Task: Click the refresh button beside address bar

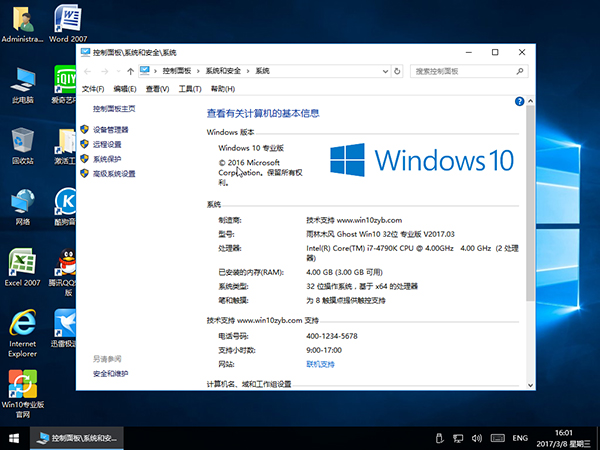Action: [x=399, y=71]
